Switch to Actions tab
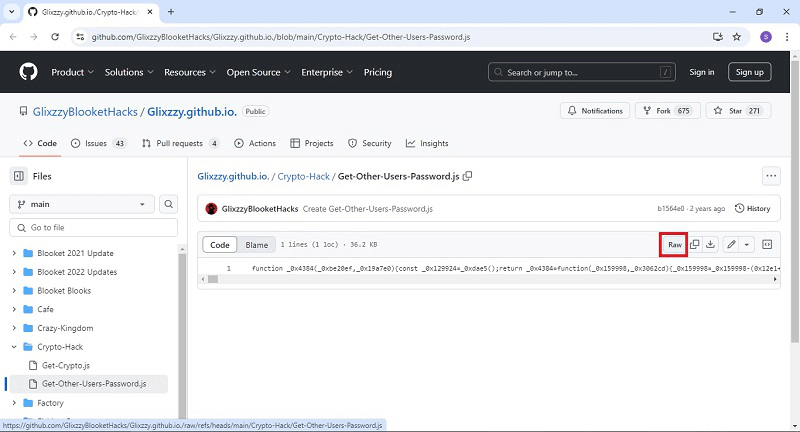 pos(255,143)
